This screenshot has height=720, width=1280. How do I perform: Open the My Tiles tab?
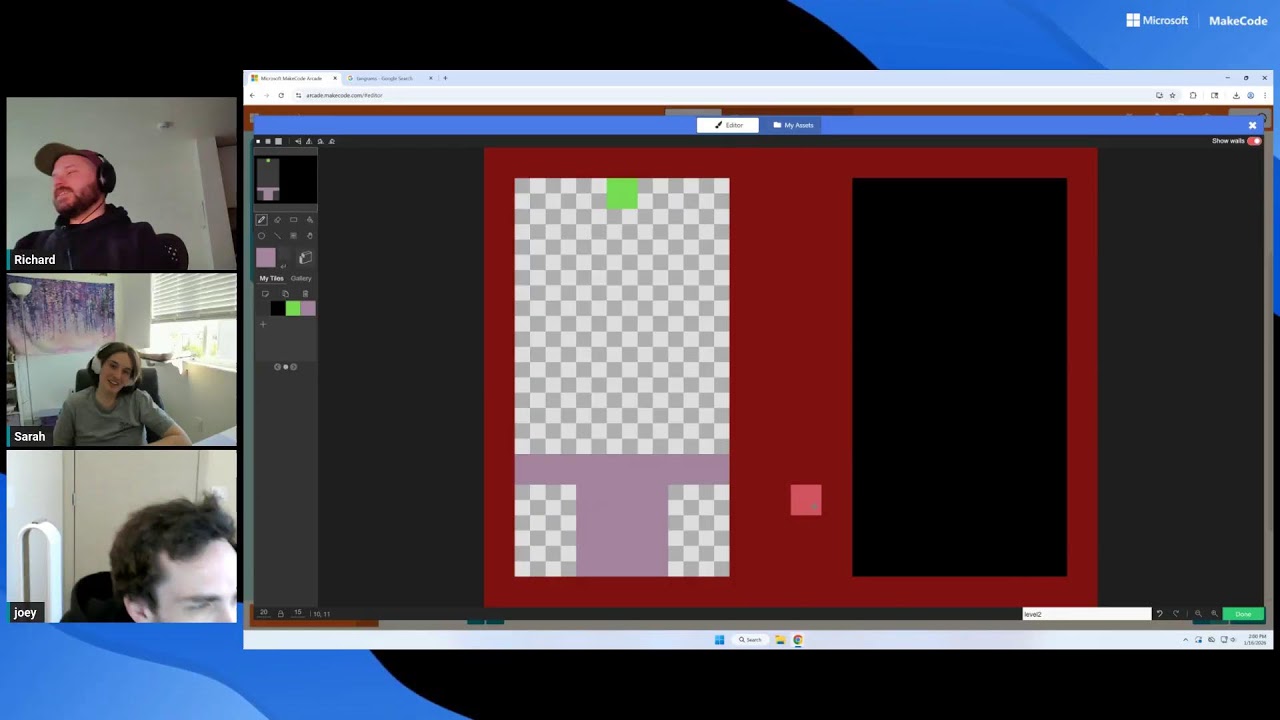coord(271,278)
